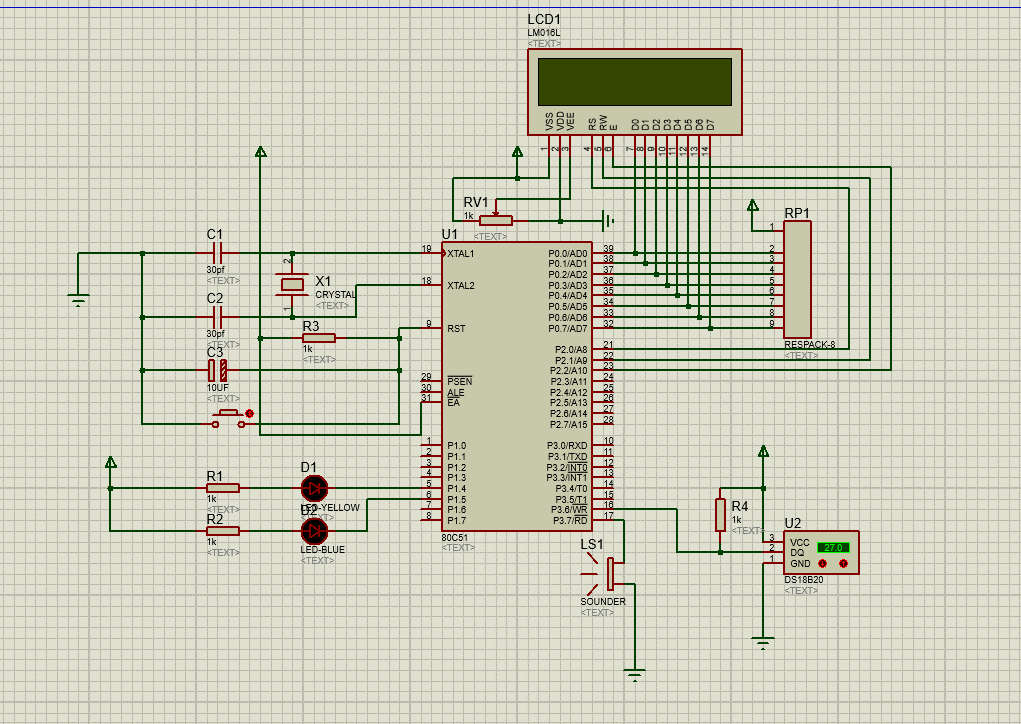Viewport: 1021px width, 724px height.
Task: Click the 80C51 part label below U1
Action: tap(455, 537)
